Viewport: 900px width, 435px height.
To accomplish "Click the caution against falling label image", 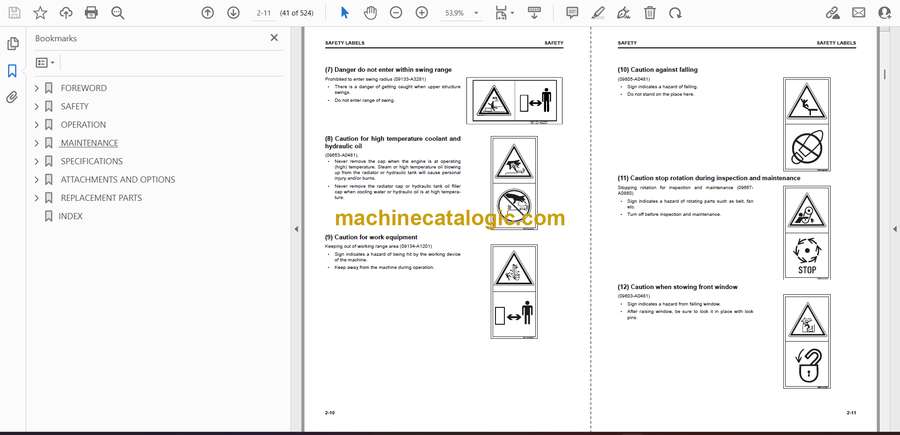I will pos(806,125).
